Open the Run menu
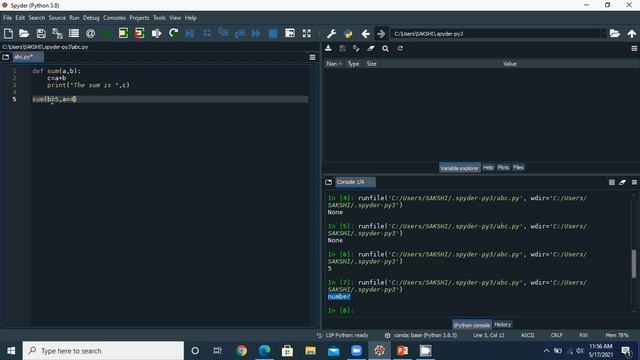 tap(74, 18)
